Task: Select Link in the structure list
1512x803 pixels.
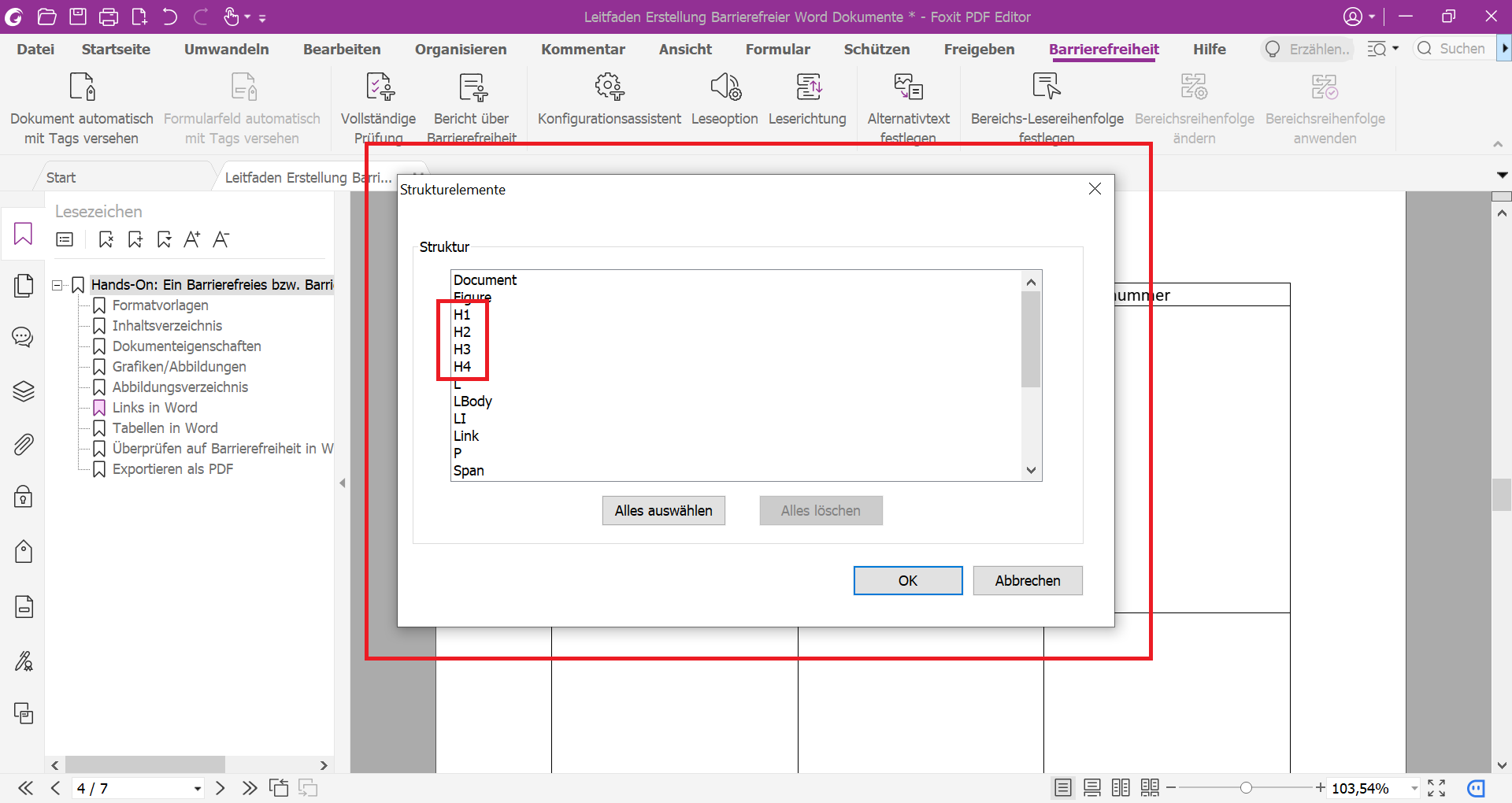Action: (466, 436)
